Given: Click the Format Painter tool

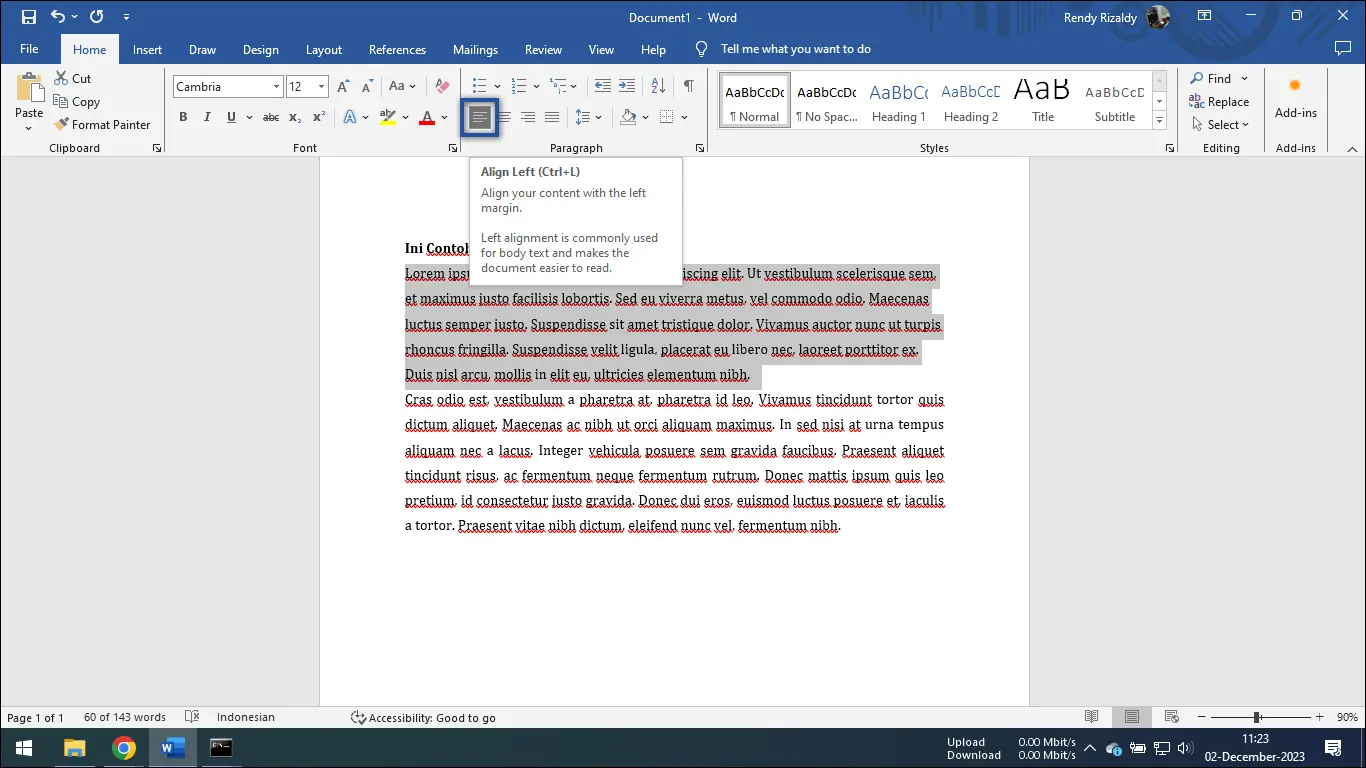Looking at the screenshot, I should click(104, 124).
